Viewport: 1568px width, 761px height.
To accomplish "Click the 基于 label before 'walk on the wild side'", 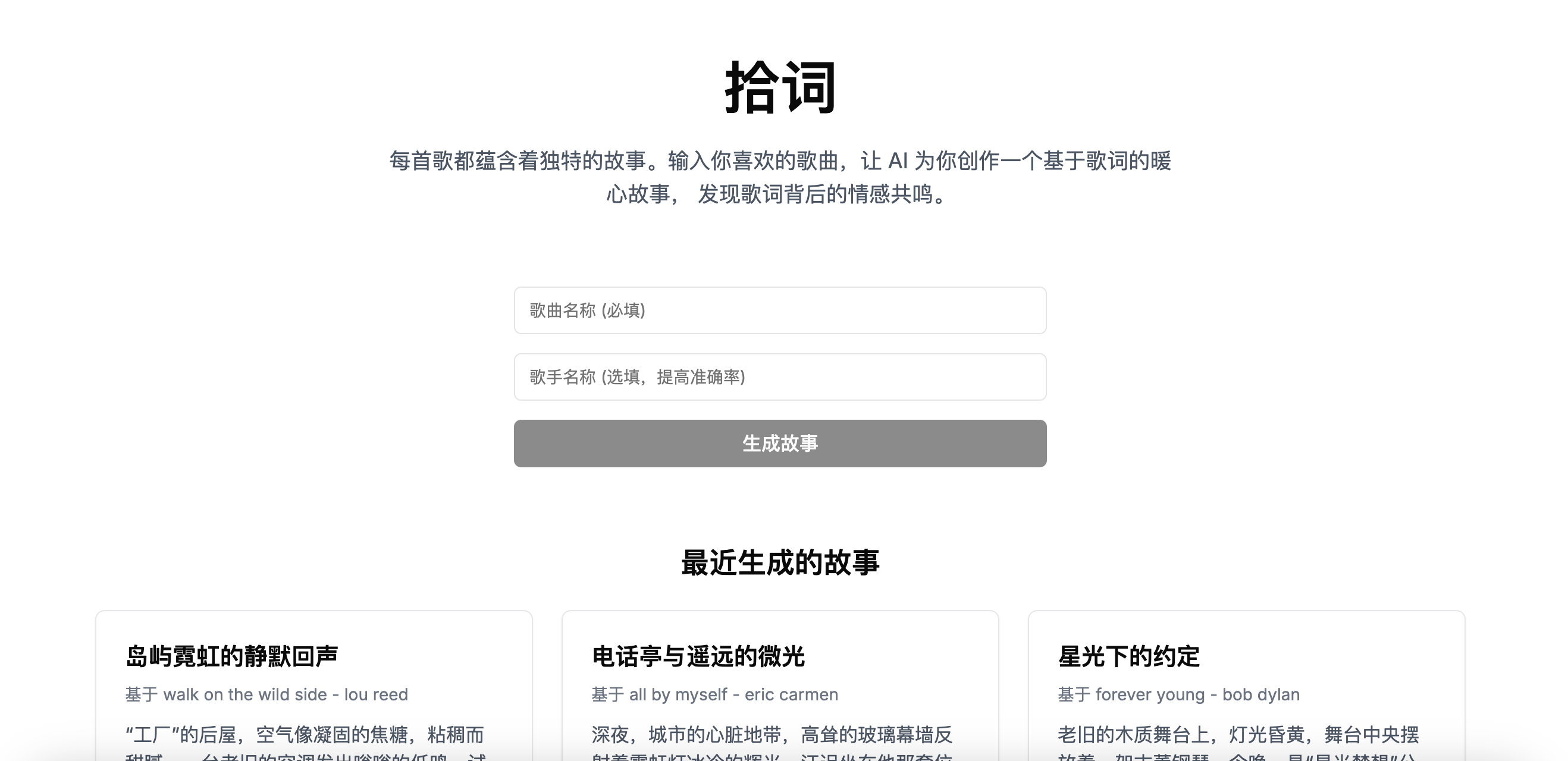I will [141, 694].
